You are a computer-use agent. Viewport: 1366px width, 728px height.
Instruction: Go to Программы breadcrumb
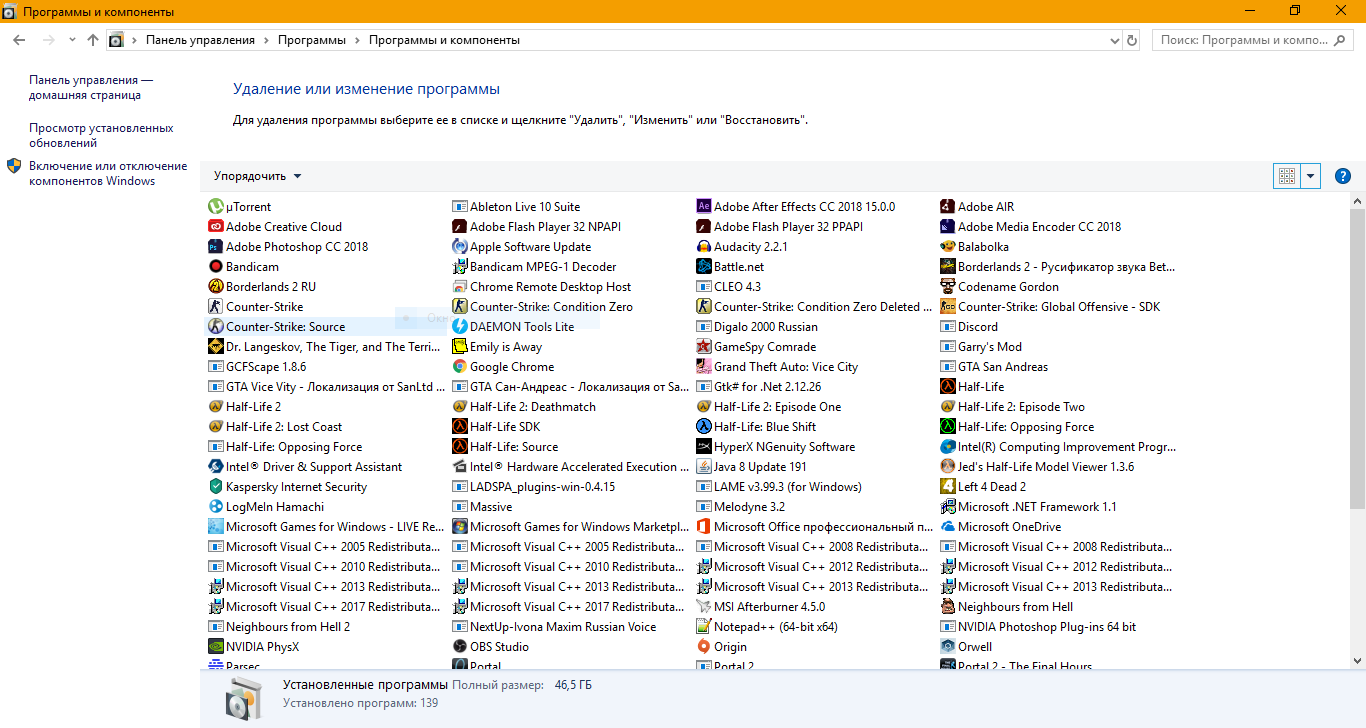[x=312, y=40]
